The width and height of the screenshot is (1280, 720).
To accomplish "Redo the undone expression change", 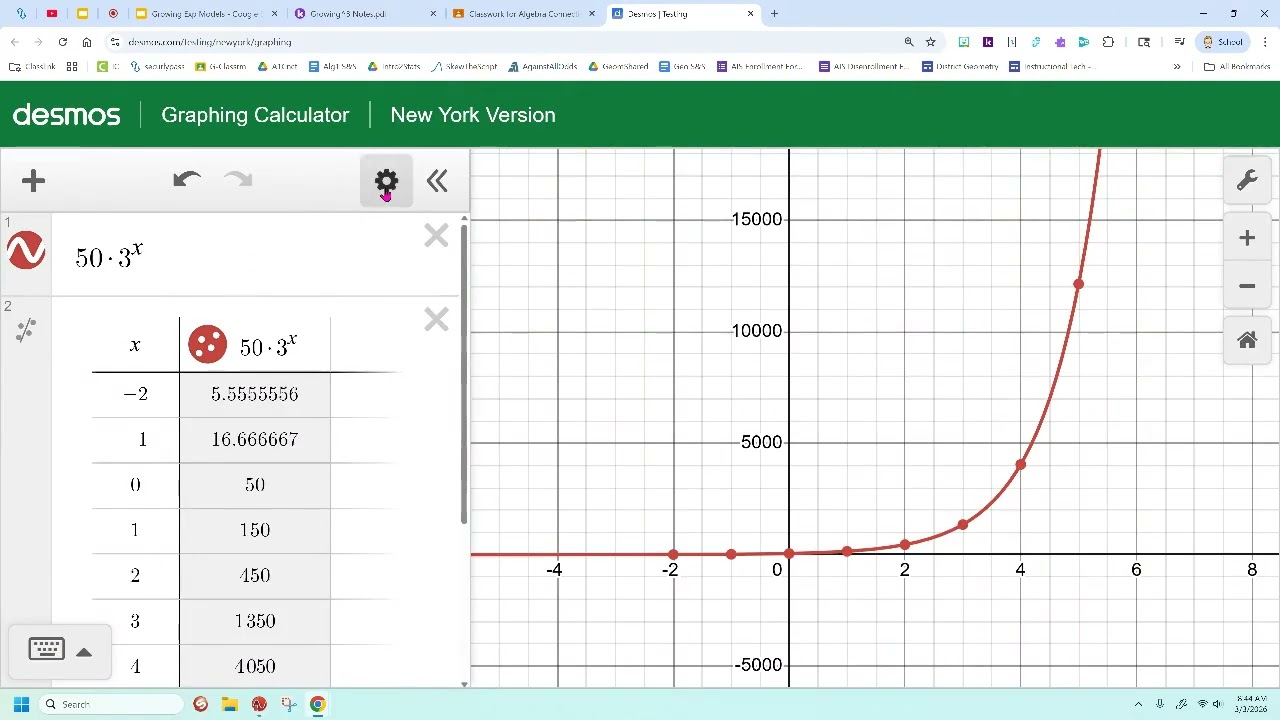I will tap(238, 180).
